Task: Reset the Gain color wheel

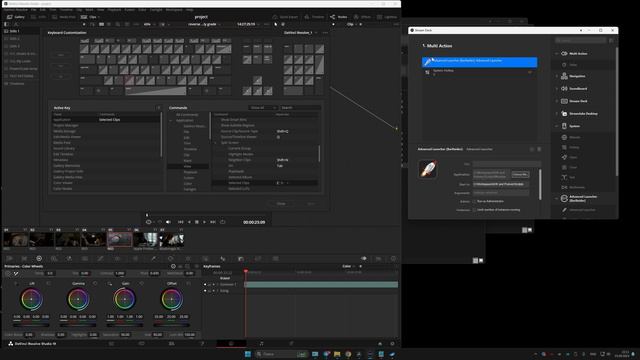Action: point(142,283)
